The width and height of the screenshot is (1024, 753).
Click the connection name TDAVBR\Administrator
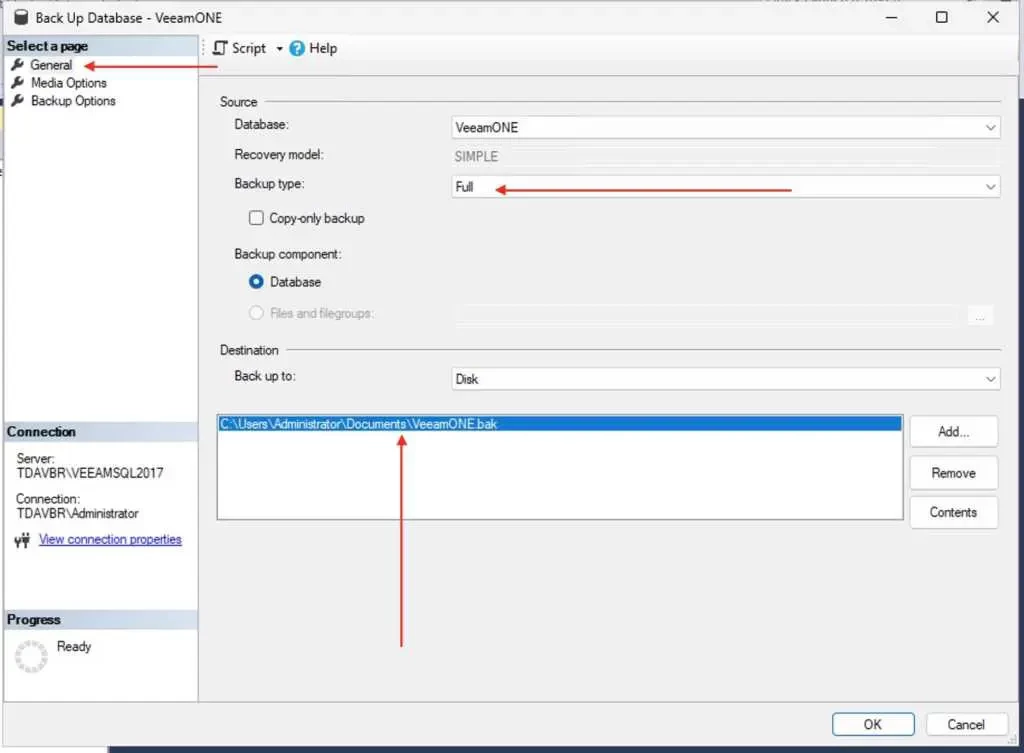[x=78, y=513]
